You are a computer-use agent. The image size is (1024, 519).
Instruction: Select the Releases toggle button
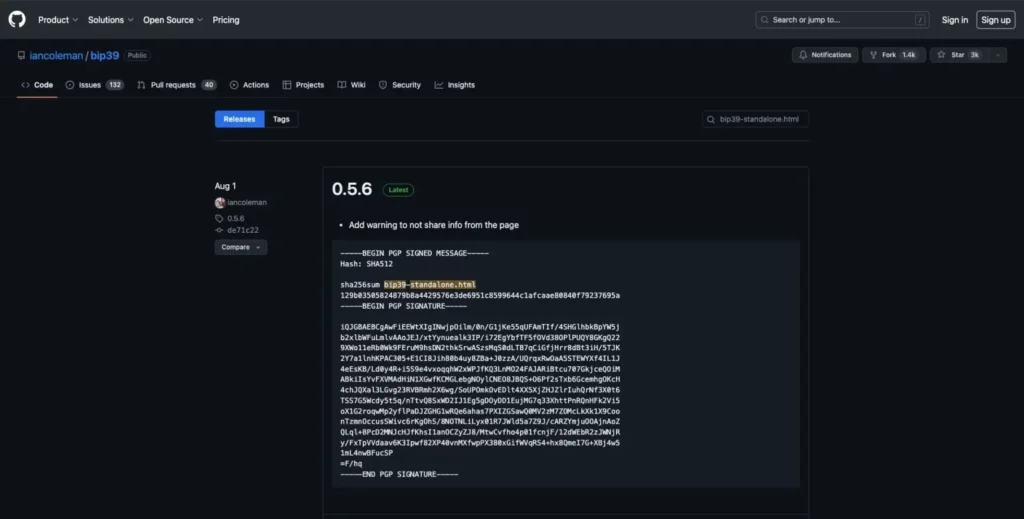tap(239, 119)
